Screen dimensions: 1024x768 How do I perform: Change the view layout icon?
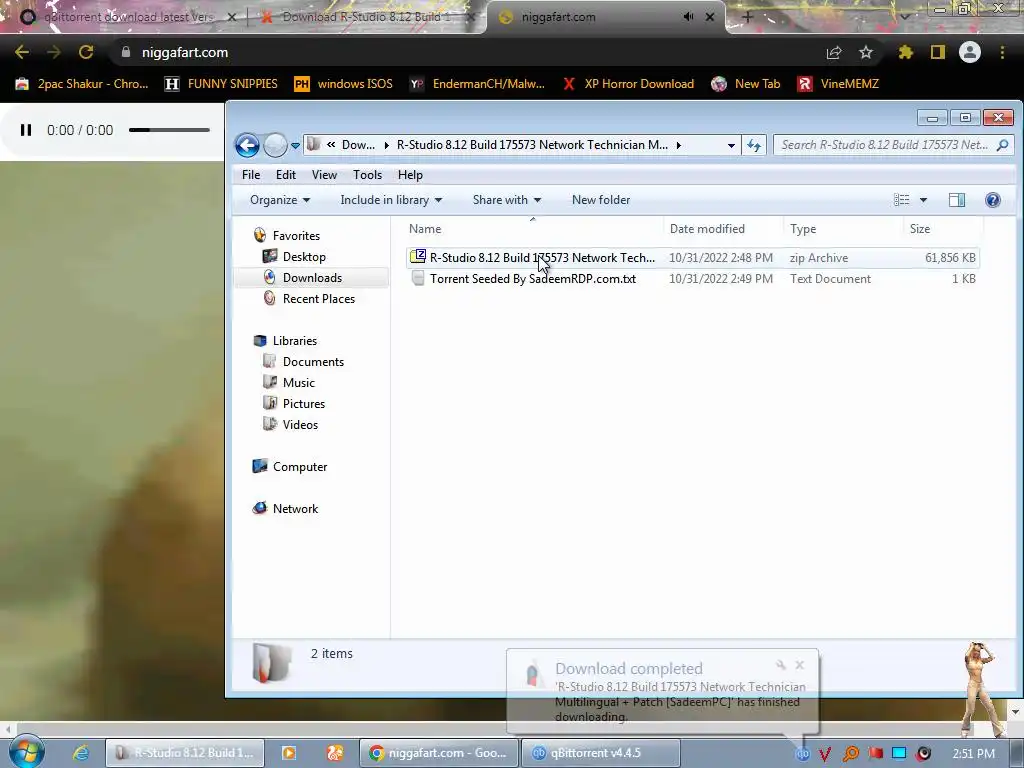[x=901, y=200]
